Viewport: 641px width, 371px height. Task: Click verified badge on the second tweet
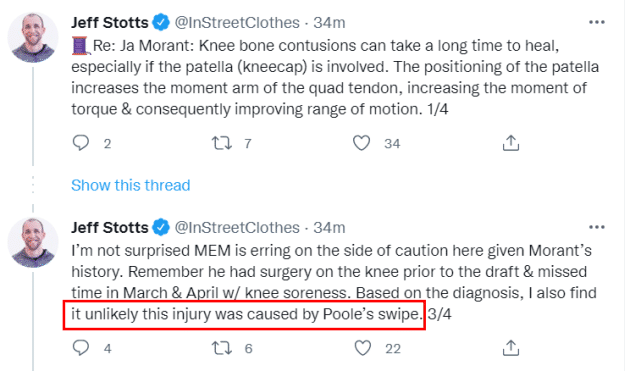coord(161,228)
